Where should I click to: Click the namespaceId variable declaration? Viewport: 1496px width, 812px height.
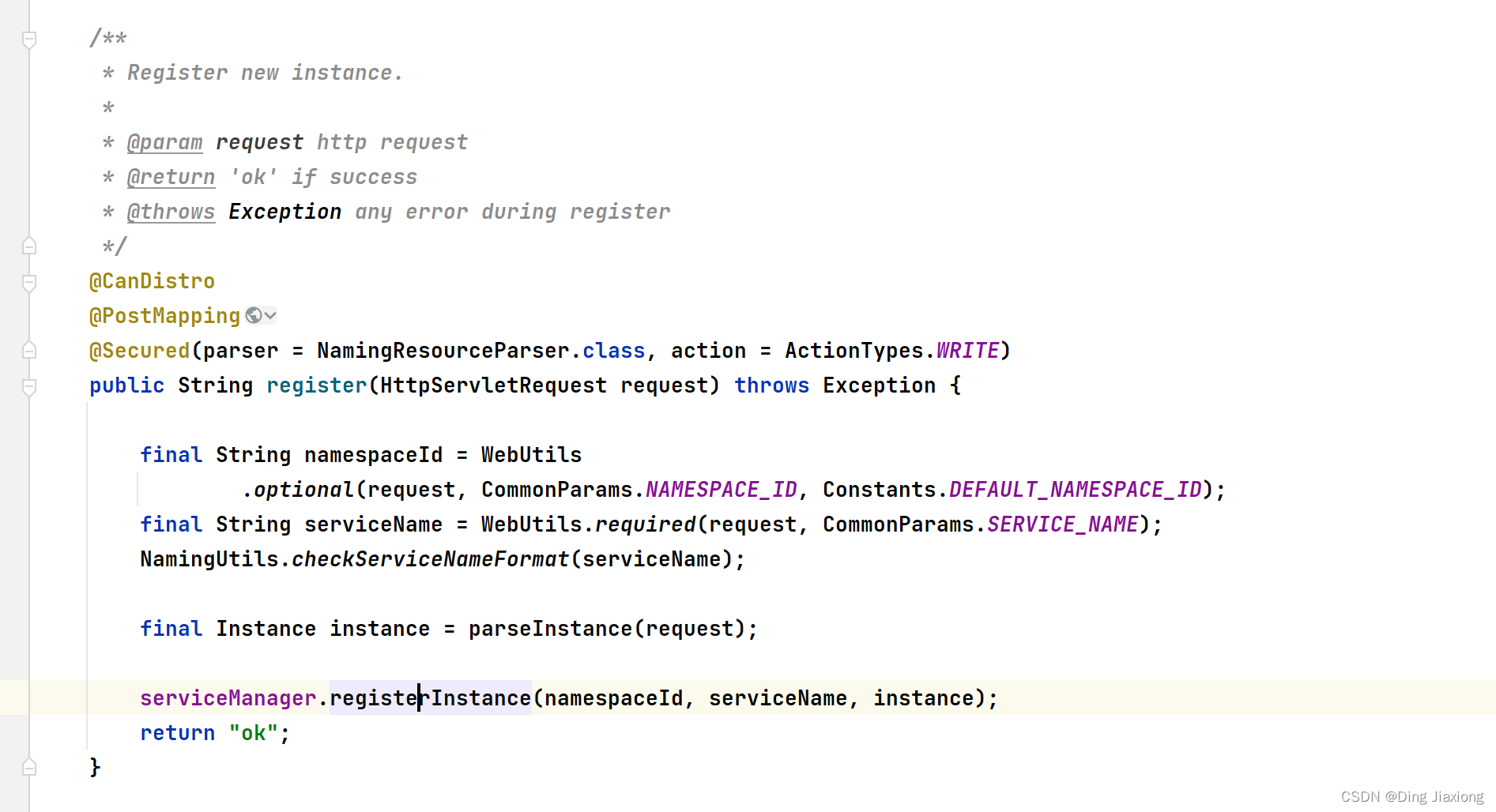click(373, 455)
